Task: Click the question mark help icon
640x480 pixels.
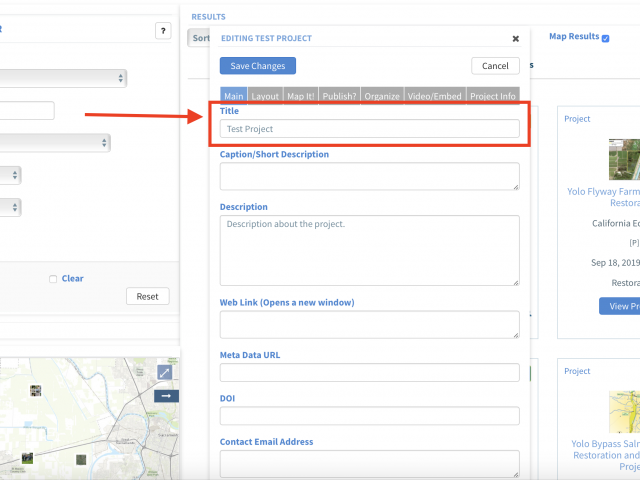Action: click(x=163, y=31)
